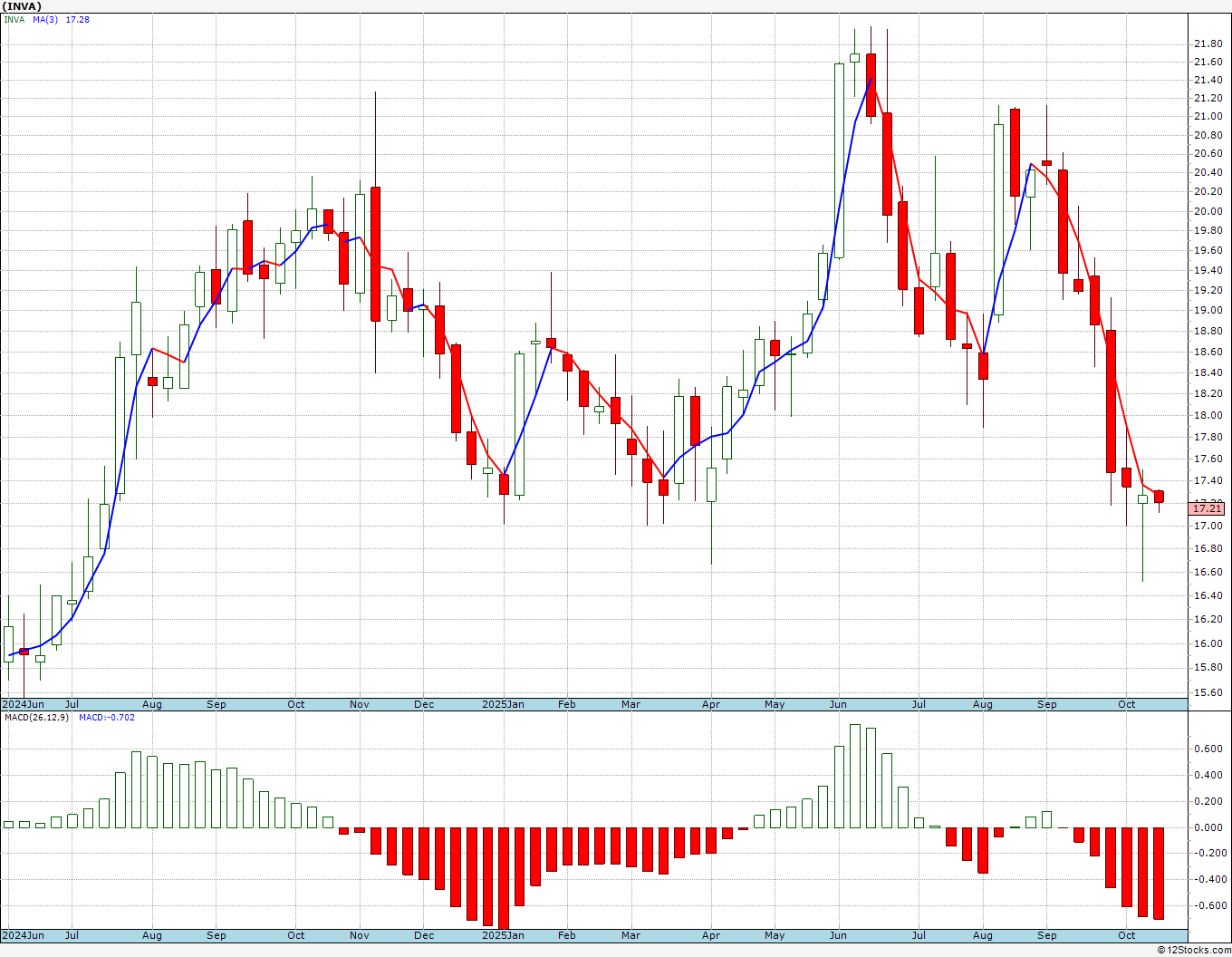This screenshot has width=1232, height=957.
Task: Select "2025Jan" on the price chart date axis
Action: [x=503, y=705]
